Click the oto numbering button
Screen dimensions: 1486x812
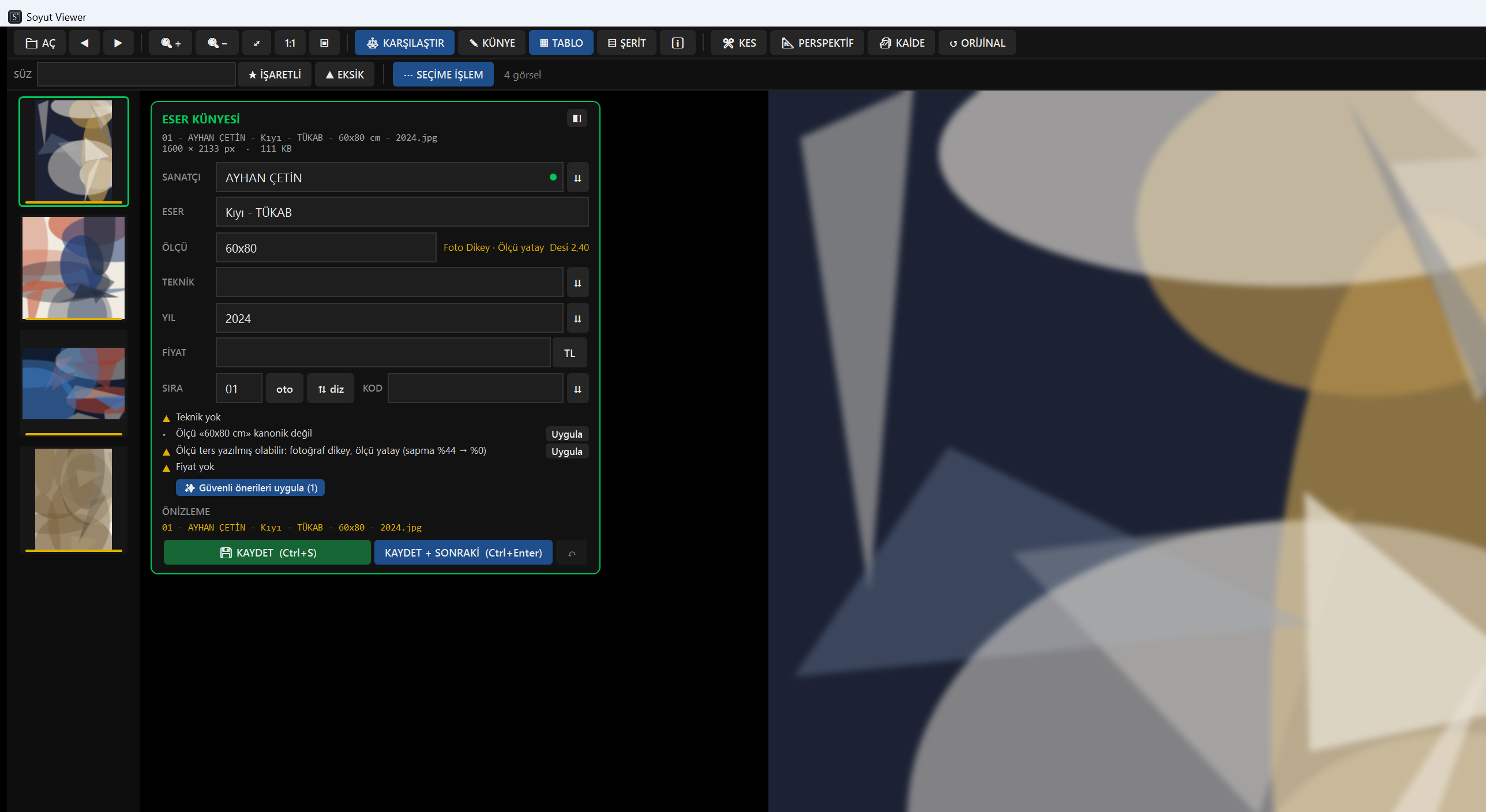(x=284, y=389)
